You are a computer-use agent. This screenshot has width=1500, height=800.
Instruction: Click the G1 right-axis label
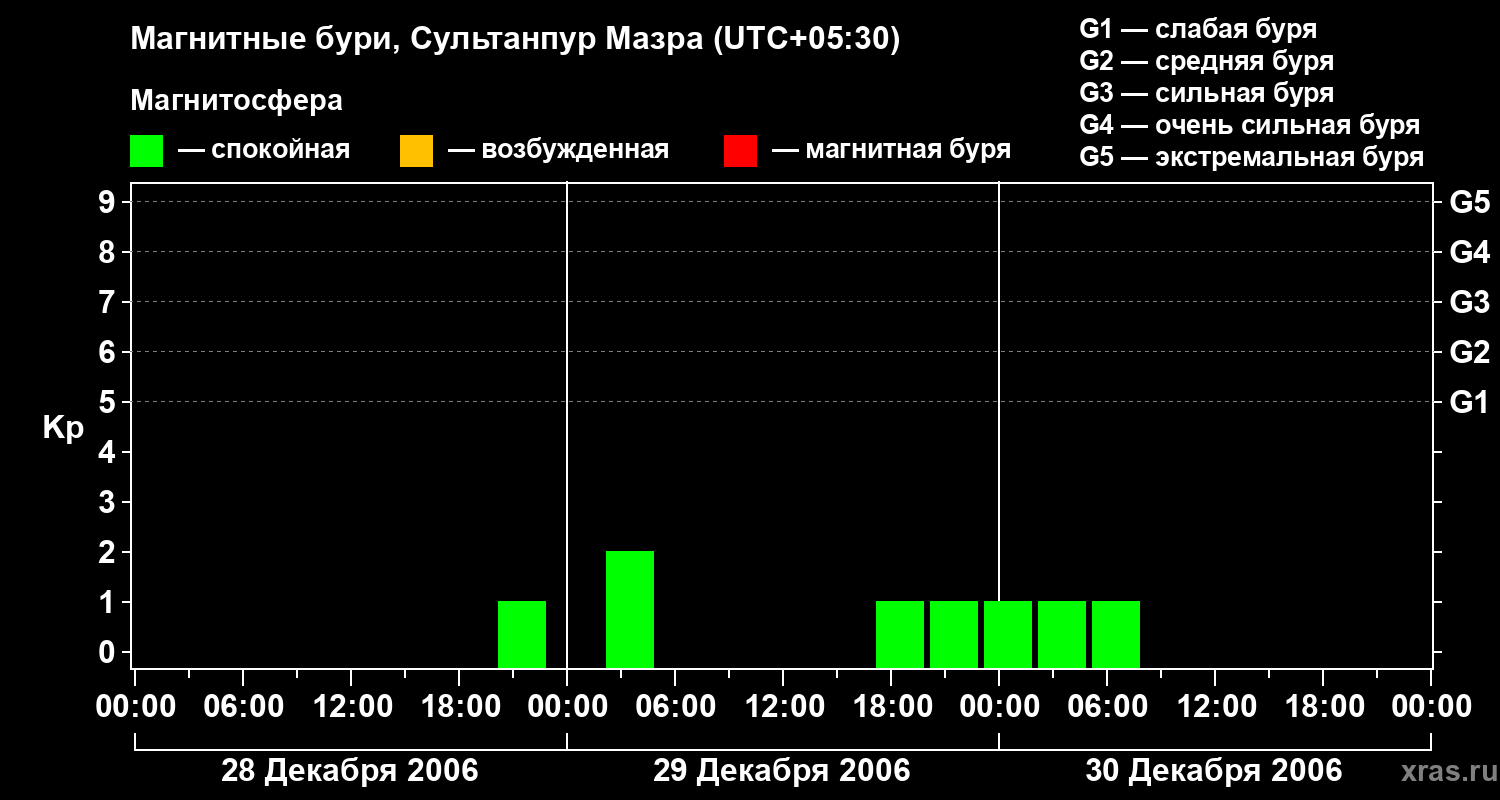1470,402
